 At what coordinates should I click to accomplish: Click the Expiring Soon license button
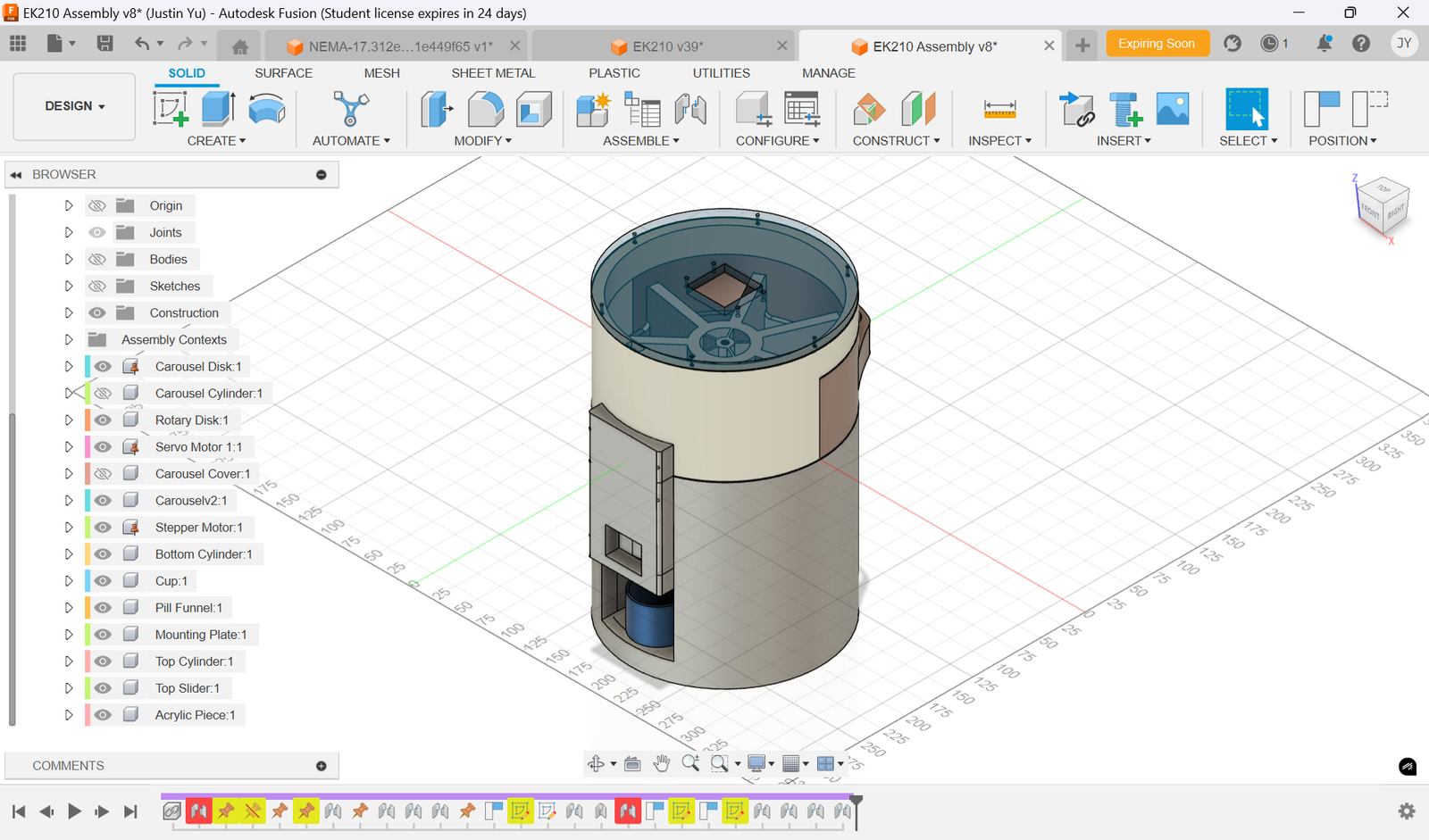1157,43
